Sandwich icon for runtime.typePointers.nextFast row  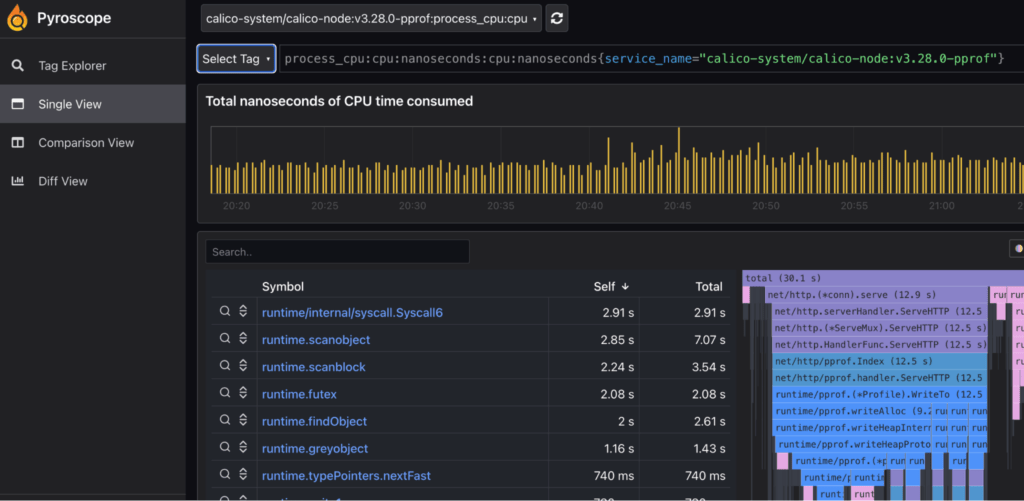tap(243, 474)
